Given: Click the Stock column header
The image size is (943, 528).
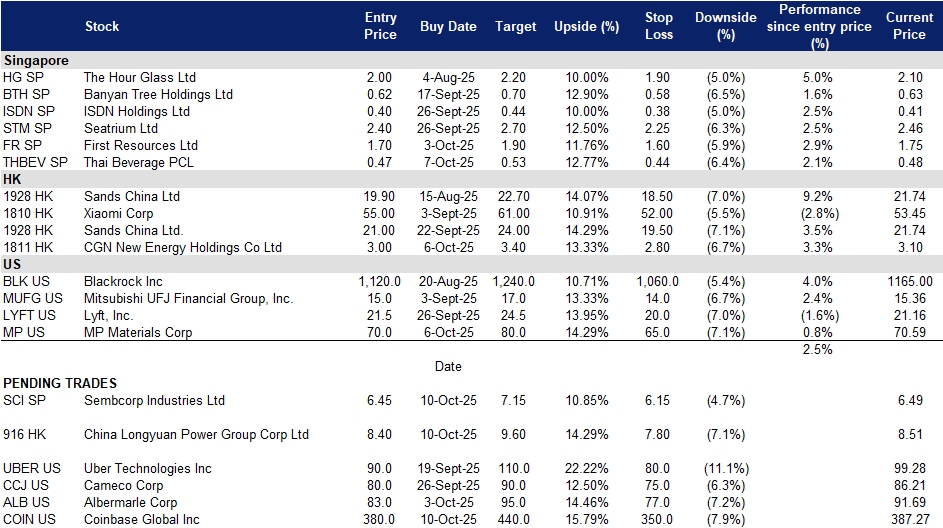Looking at the screenshot, I should coord(102,26).
